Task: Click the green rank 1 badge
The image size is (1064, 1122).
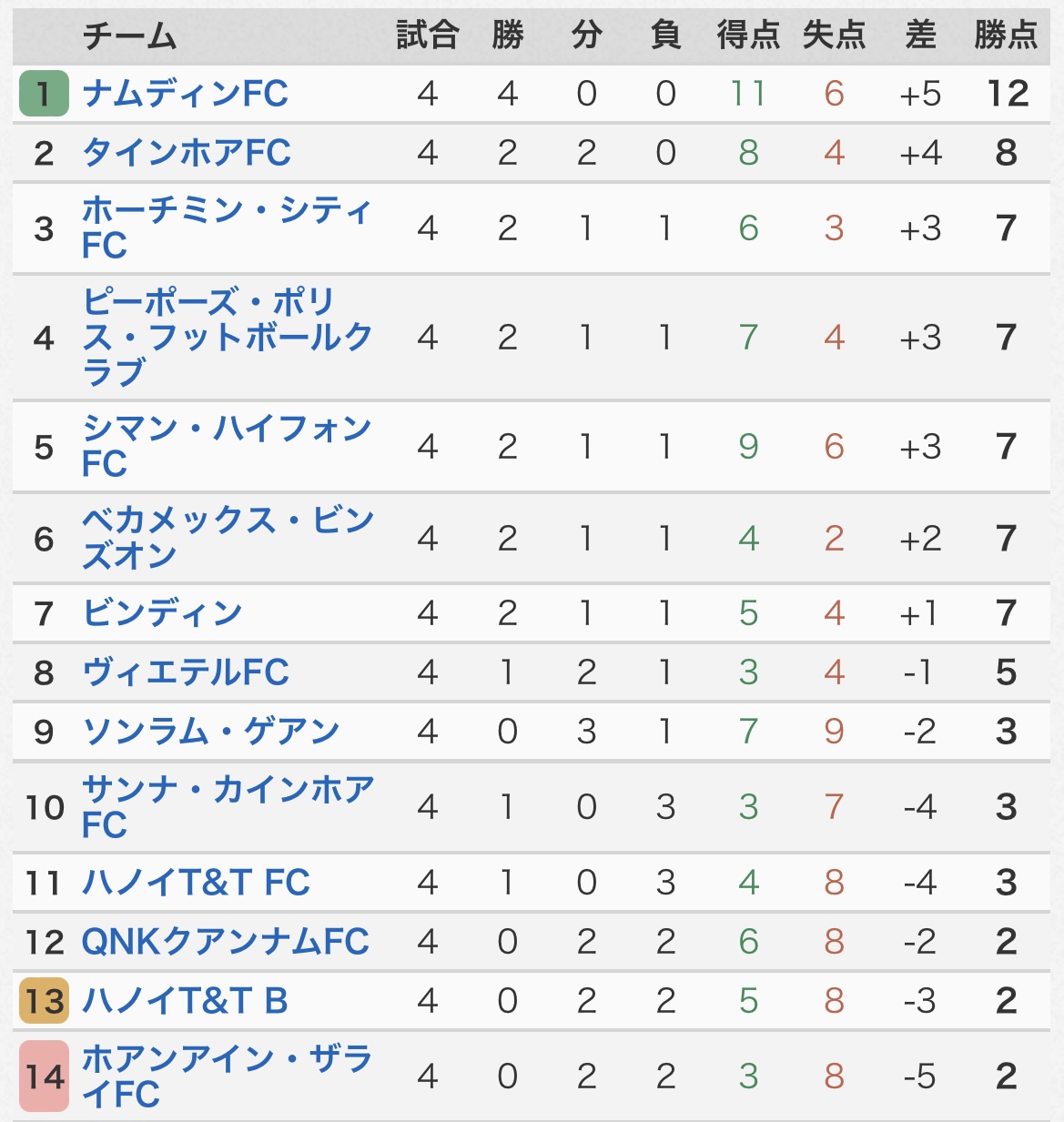Action: click(44, 93)
